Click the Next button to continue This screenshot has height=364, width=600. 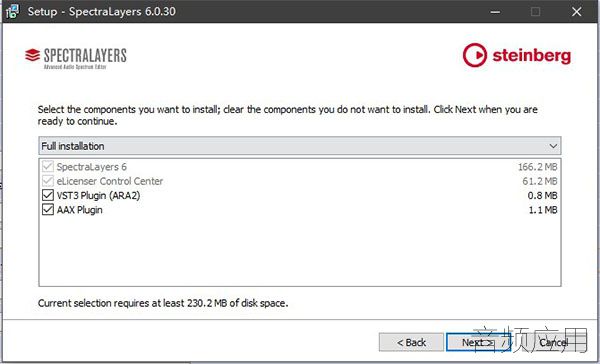478,342
